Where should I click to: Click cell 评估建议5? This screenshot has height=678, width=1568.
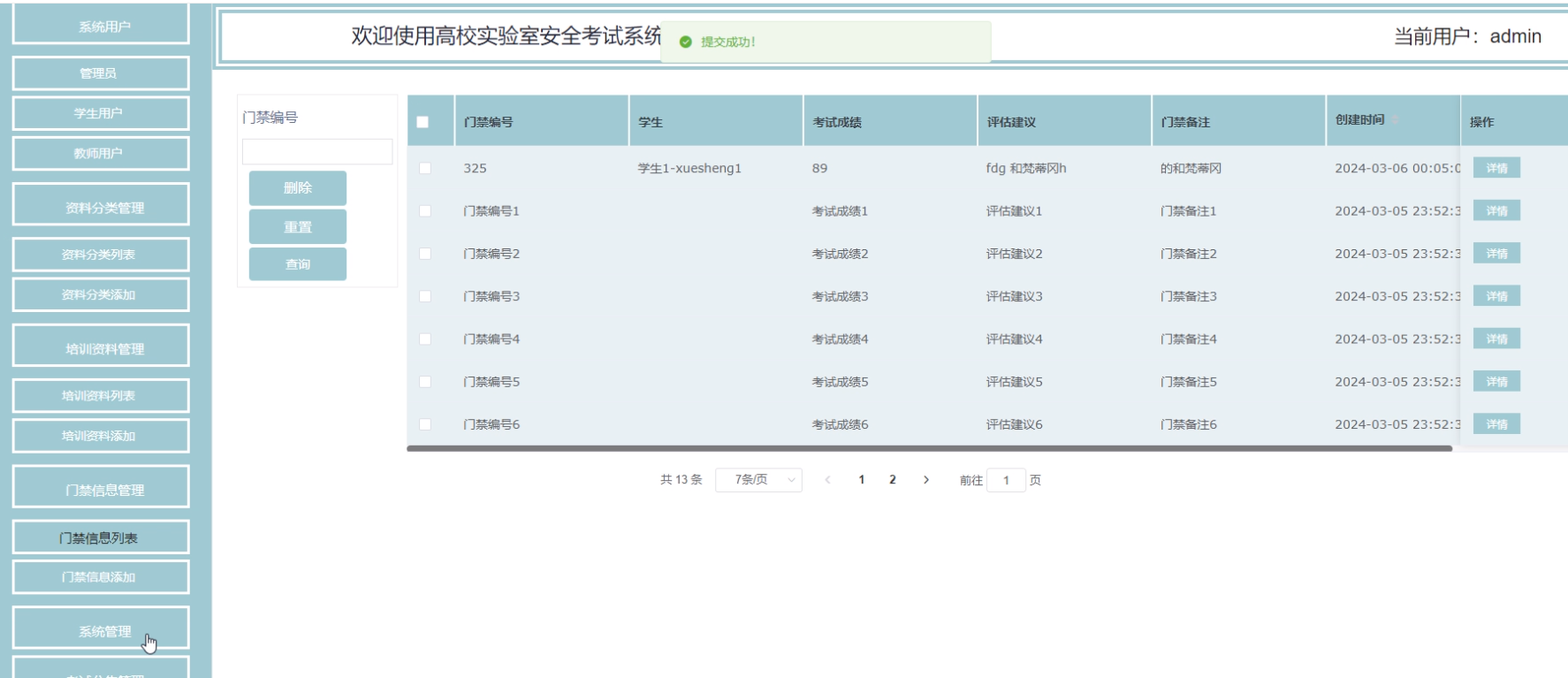point(1015,382)
